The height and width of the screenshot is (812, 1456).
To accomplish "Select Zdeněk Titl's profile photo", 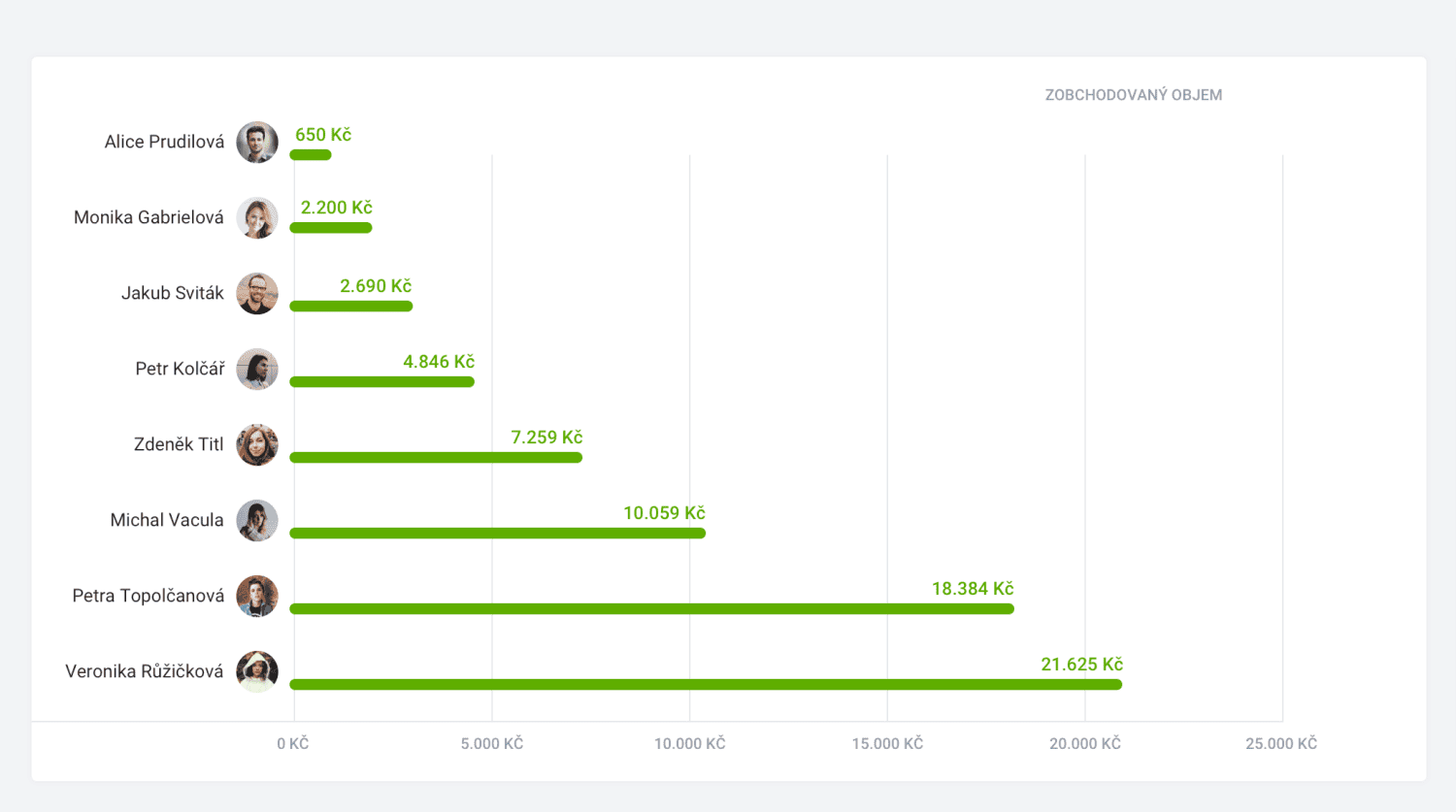I will click(x=257, y=445).
